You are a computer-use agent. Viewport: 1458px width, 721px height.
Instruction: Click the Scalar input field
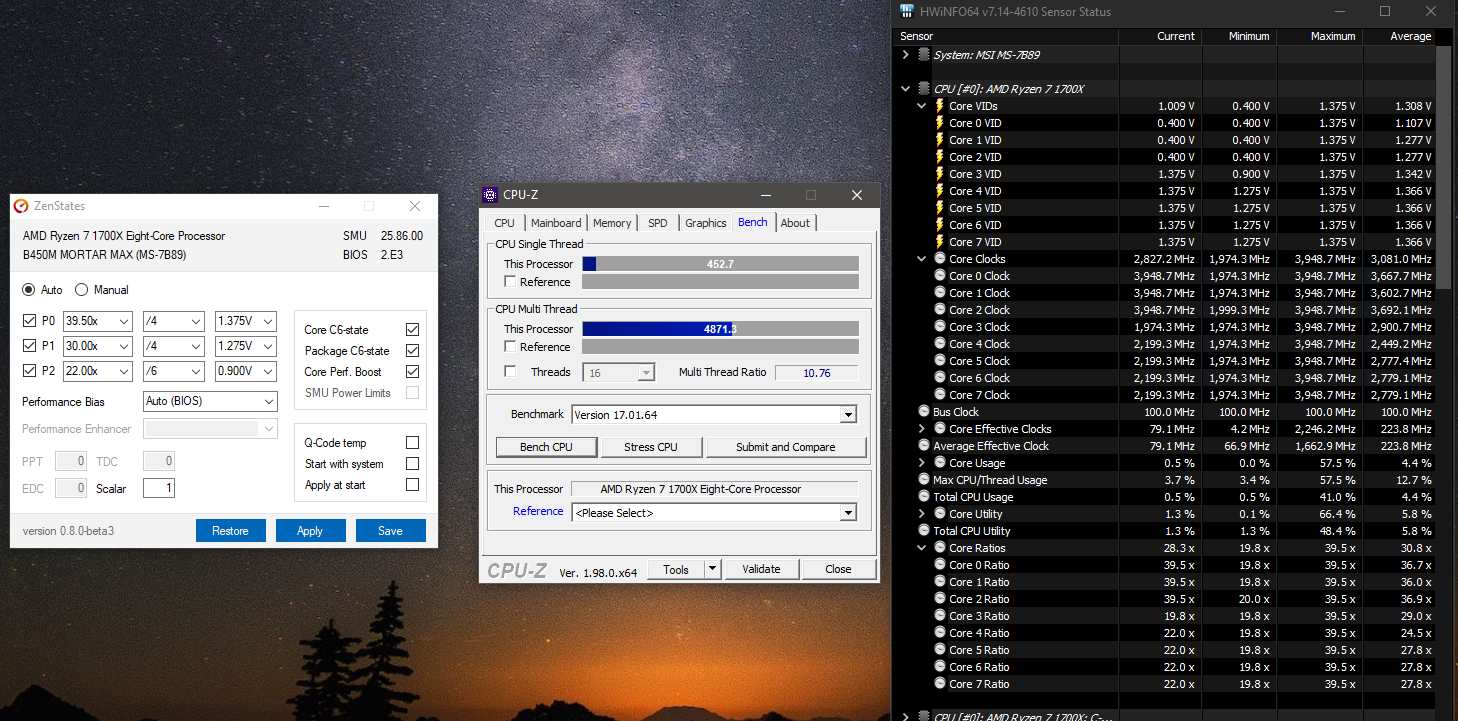159,488
